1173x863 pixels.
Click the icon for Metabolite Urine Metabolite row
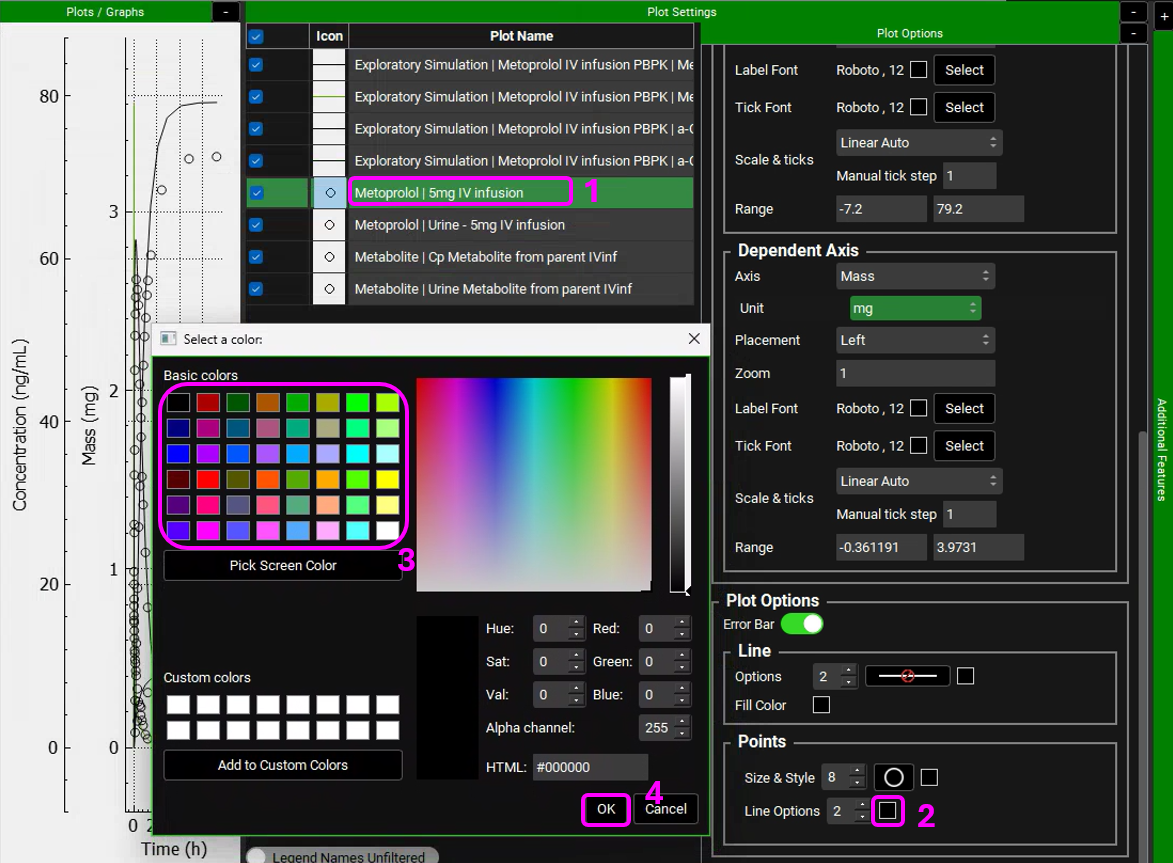pos(329,289)
